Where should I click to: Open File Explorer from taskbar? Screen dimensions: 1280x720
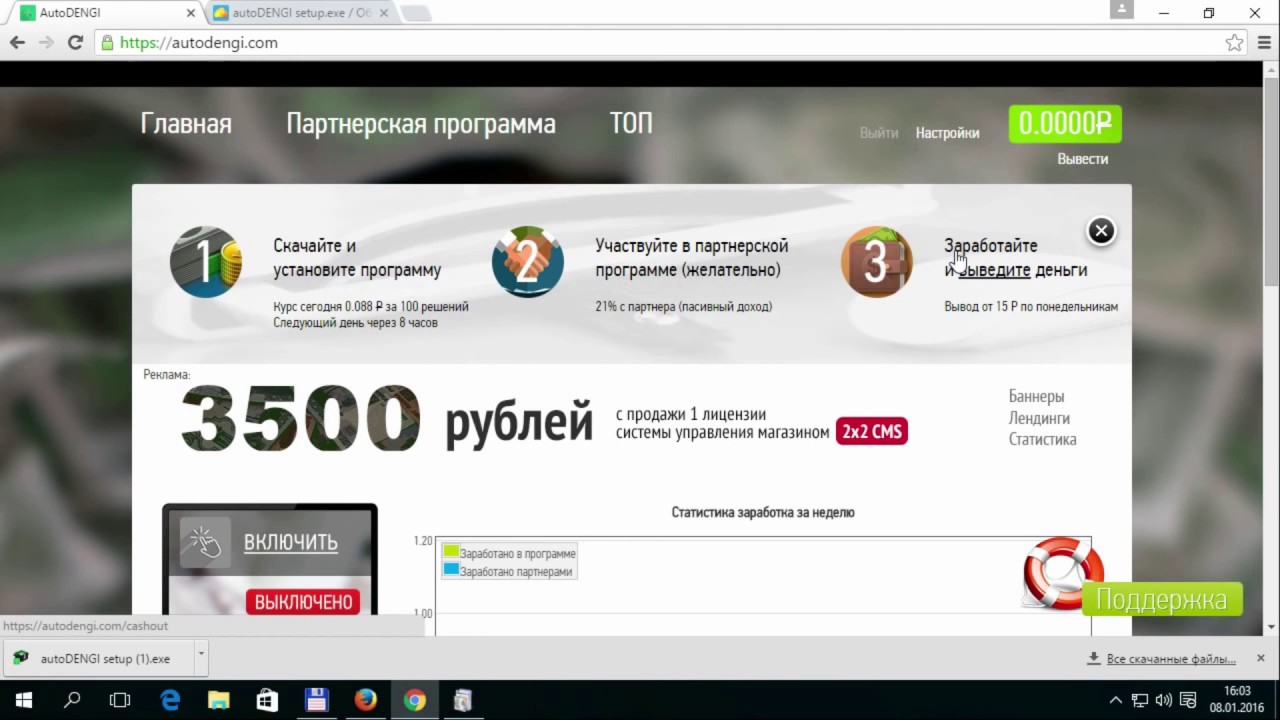[218, 700]
